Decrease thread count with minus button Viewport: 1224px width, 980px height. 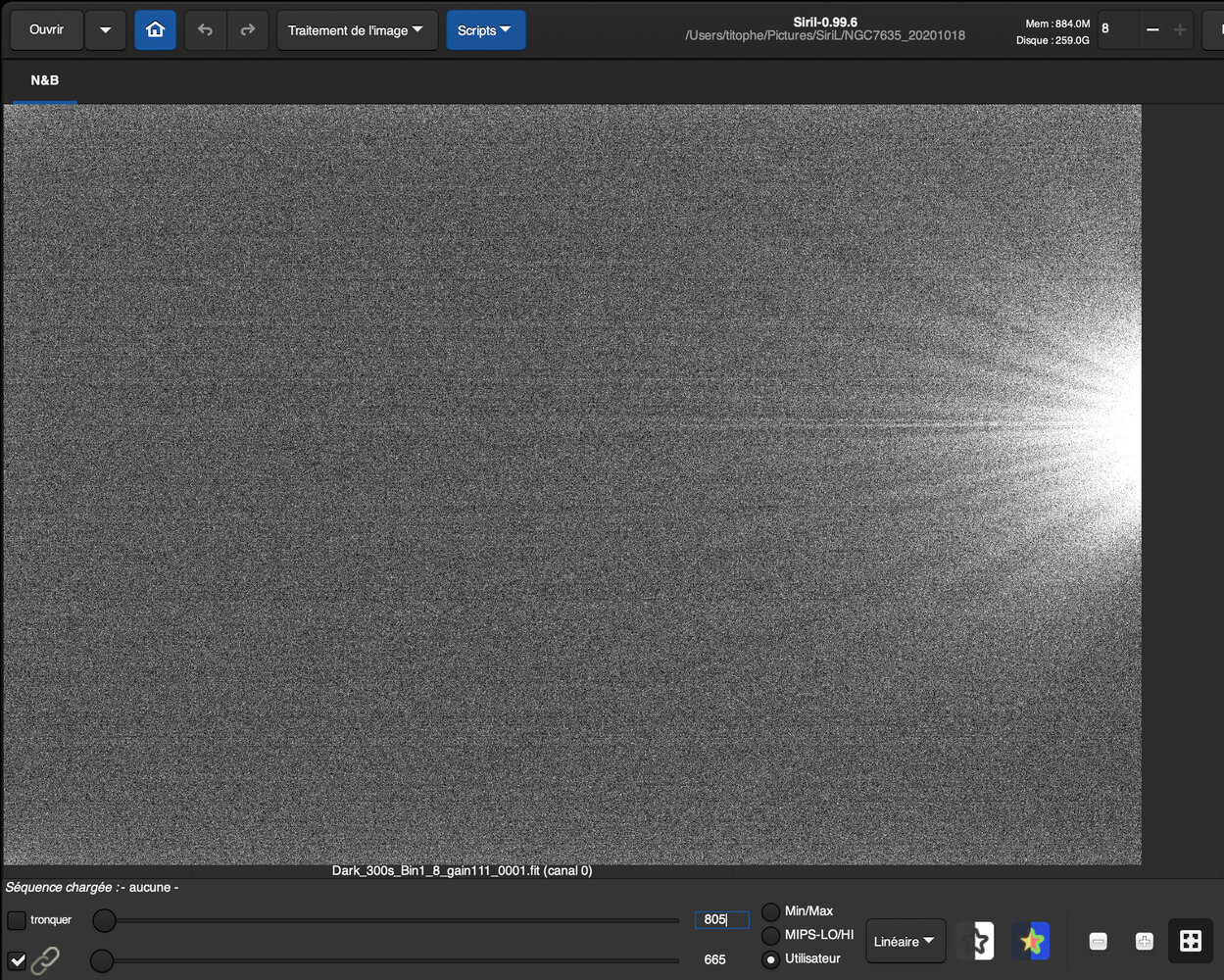[x=1152, y=29]
